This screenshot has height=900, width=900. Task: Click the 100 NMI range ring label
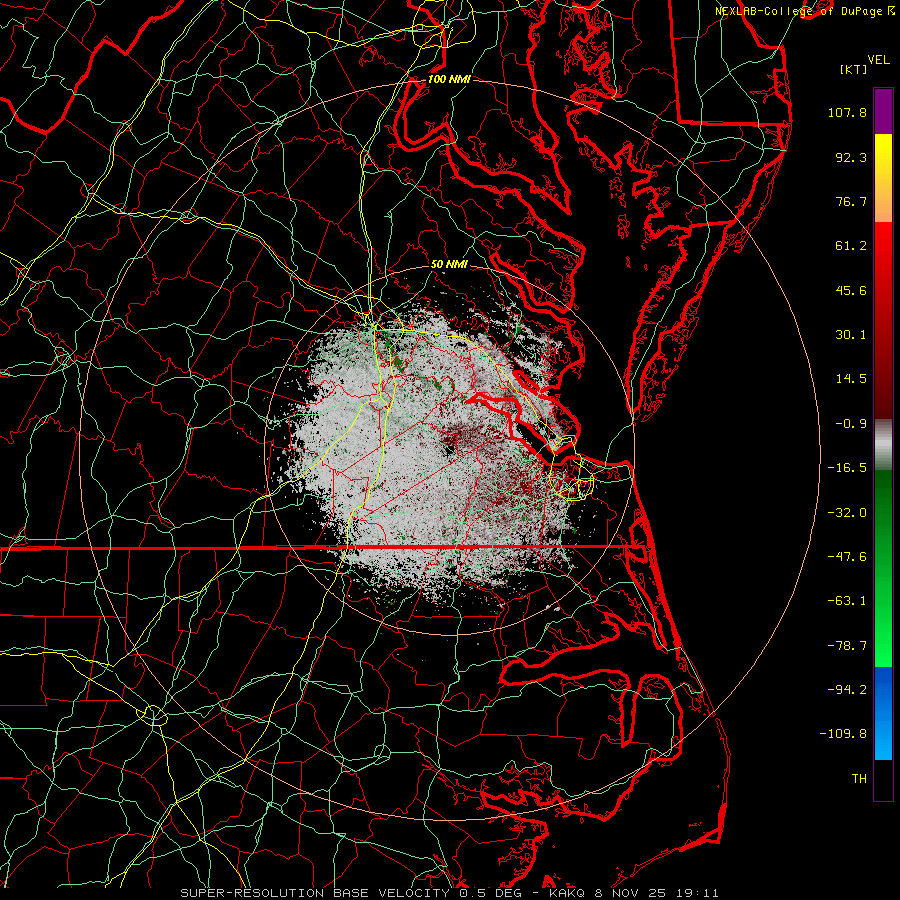449,79
